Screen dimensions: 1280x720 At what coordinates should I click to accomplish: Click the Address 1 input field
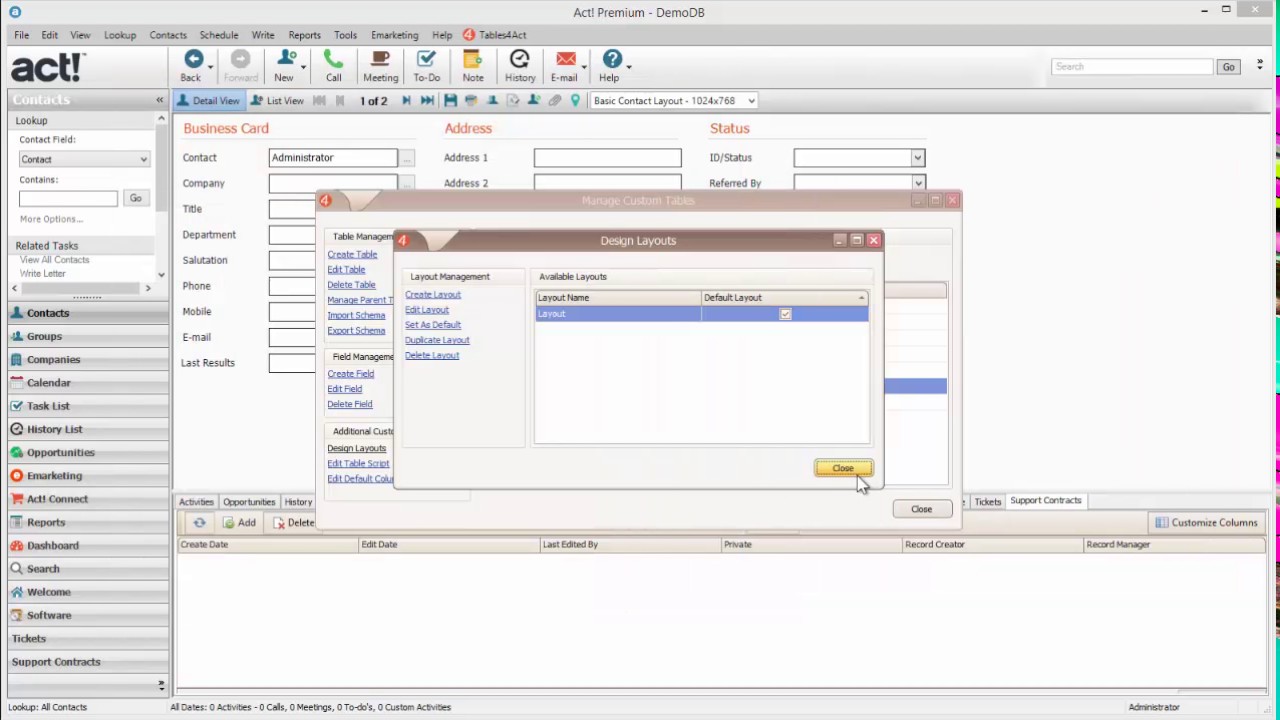(x=607, y=158)
